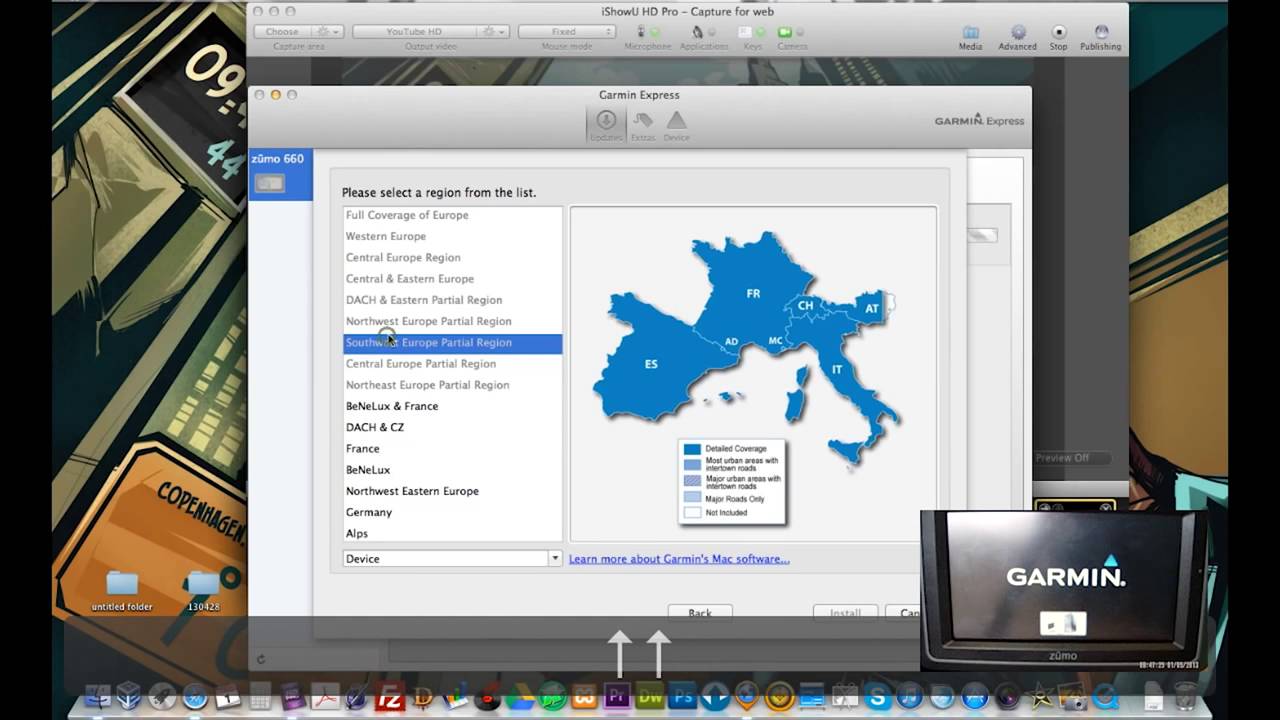Open Media in iShowU HD Pro toolbar

coord(970,38)
